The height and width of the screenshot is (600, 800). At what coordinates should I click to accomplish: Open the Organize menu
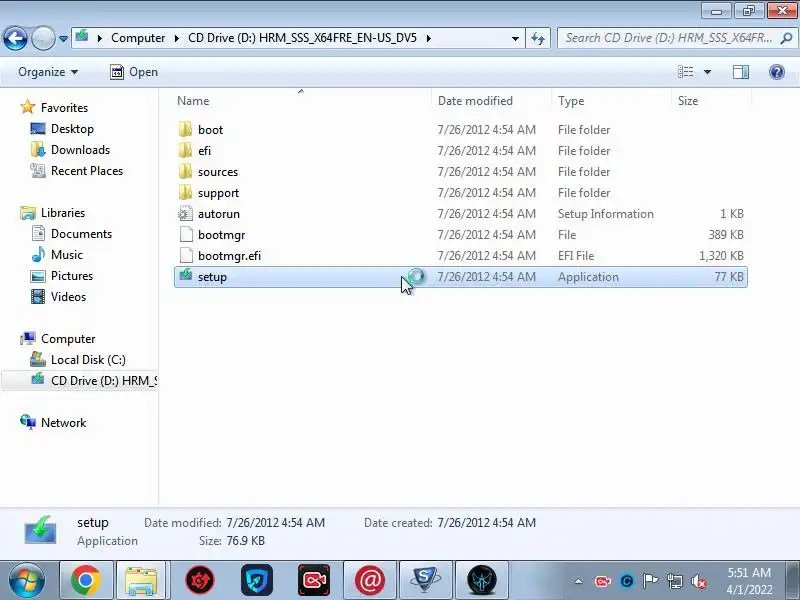point(47,72)
